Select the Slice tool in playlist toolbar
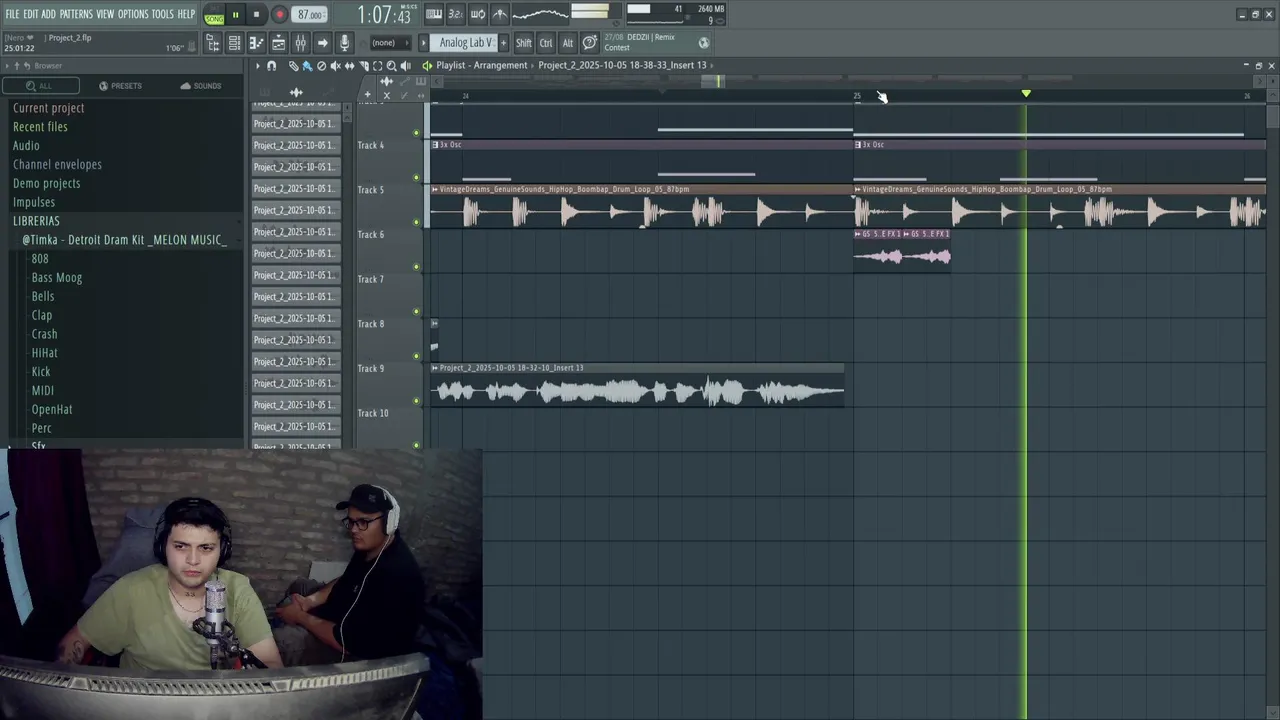 pos(363,66)
